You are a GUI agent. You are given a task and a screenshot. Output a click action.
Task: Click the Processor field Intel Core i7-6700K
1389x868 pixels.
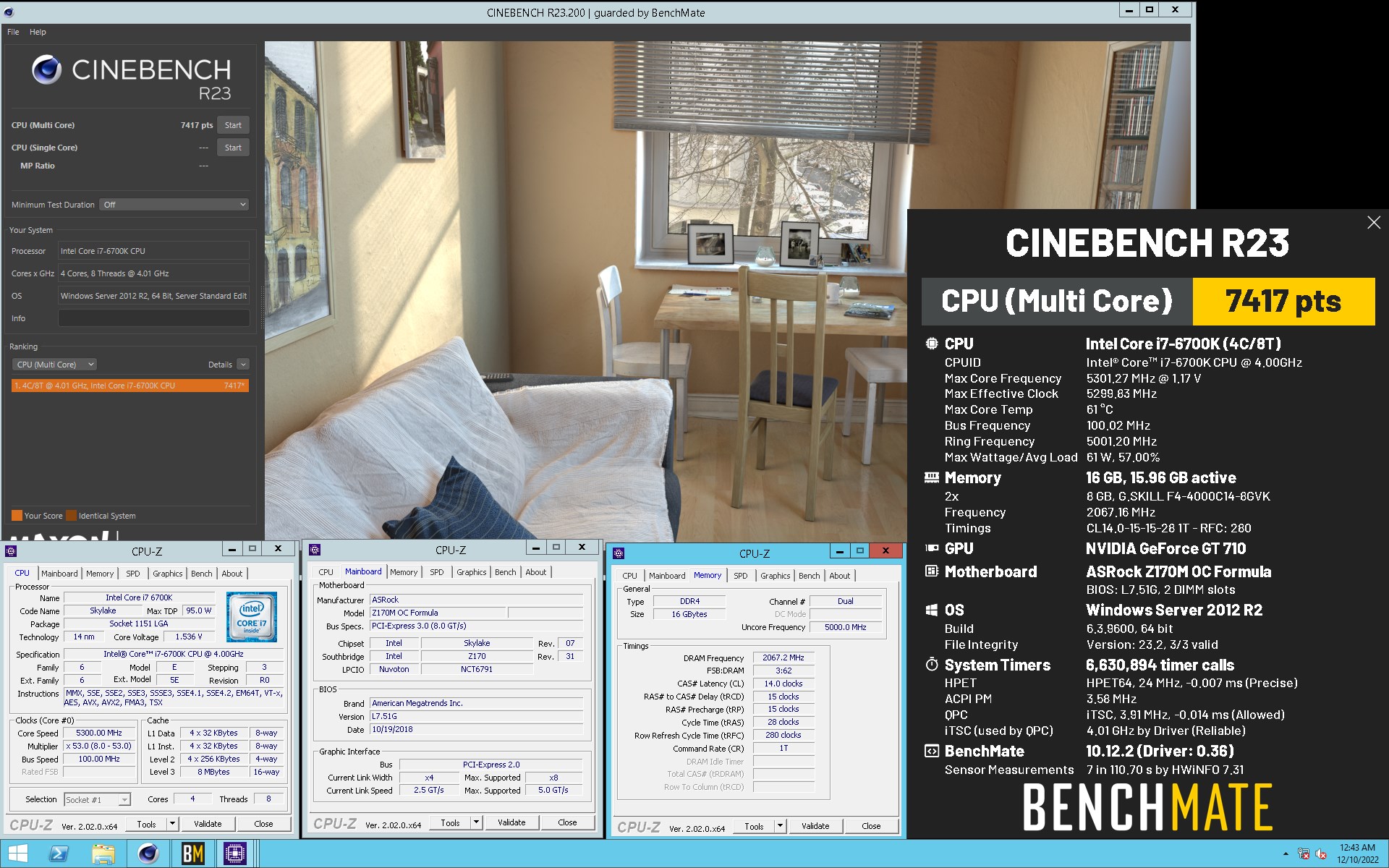[x=153, y=251]
